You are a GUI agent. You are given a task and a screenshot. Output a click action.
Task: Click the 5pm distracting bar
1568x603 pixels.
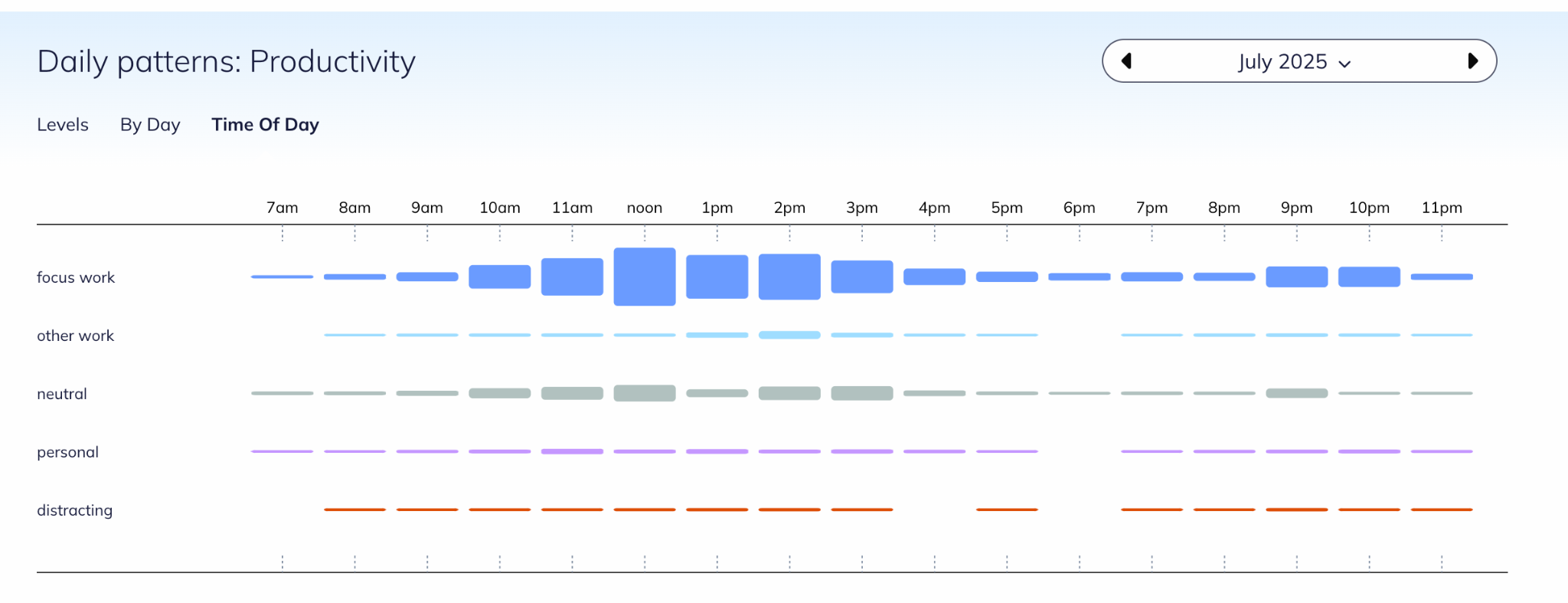pos(1007,510)
